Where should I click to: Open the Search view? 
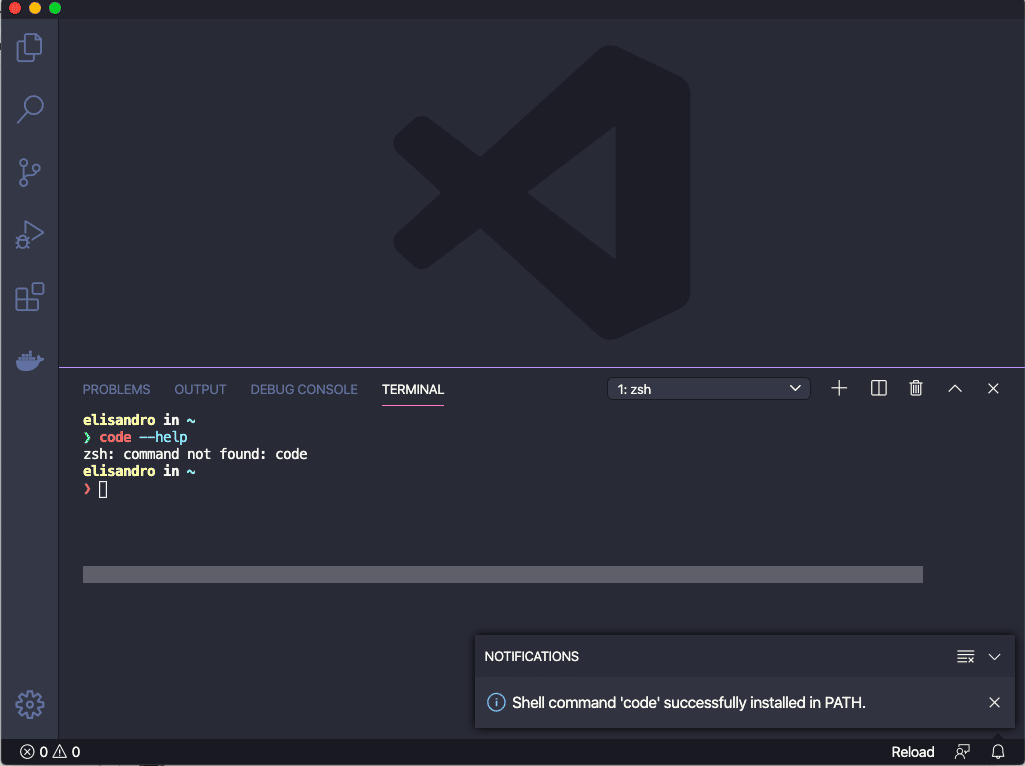click(x=29, y=109)
